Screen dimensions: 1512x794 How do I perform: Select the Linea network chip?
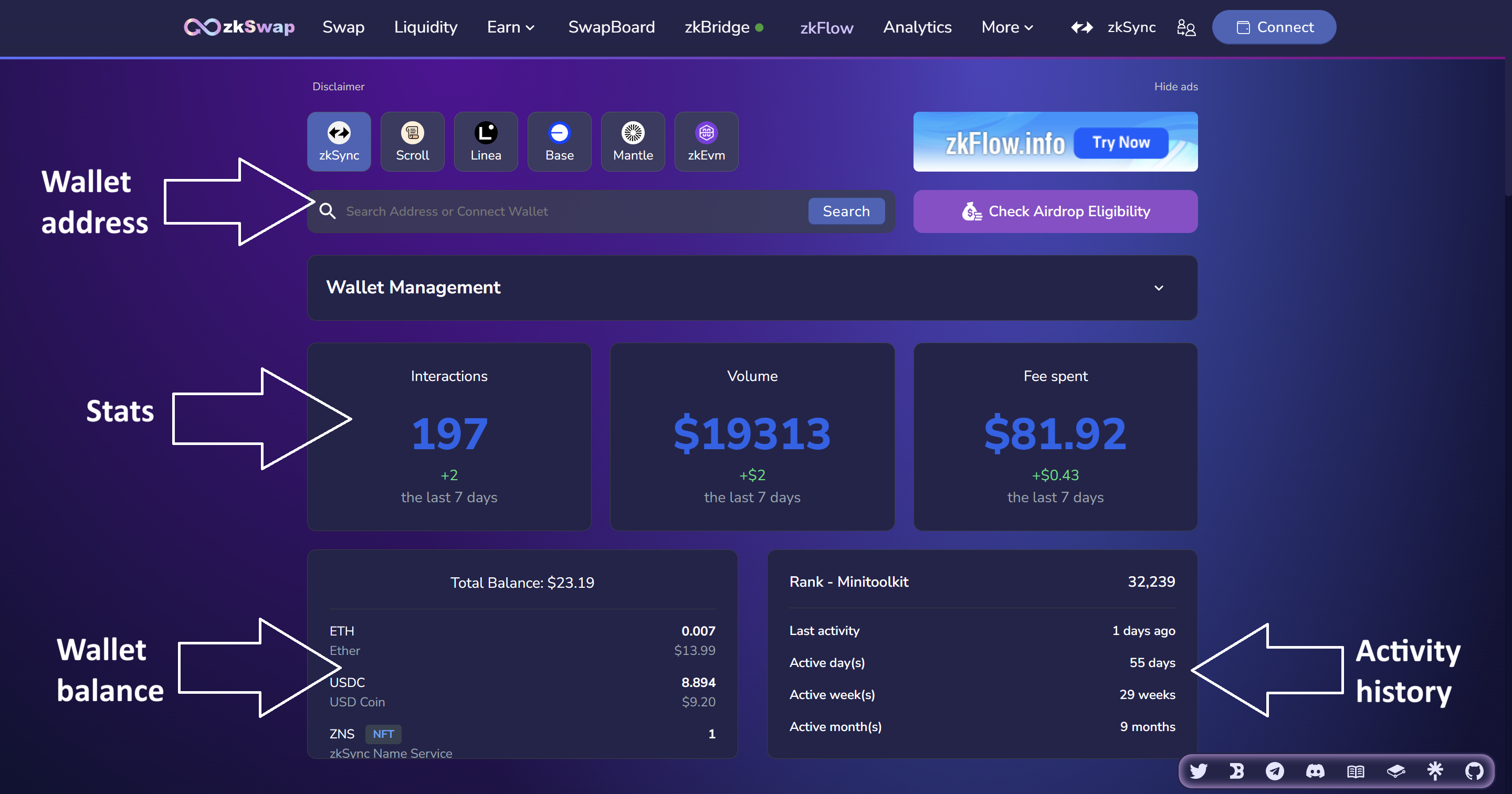point(486,141)
